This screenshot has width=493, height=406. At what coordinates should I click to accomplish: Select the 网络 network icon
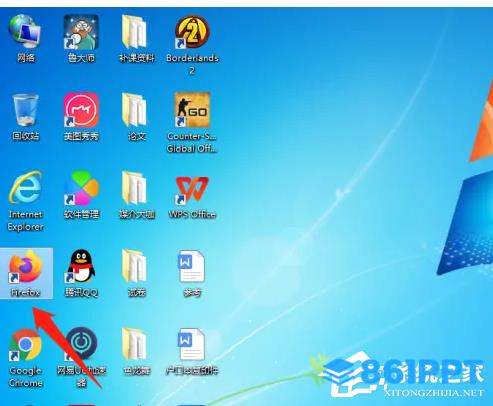25,39
